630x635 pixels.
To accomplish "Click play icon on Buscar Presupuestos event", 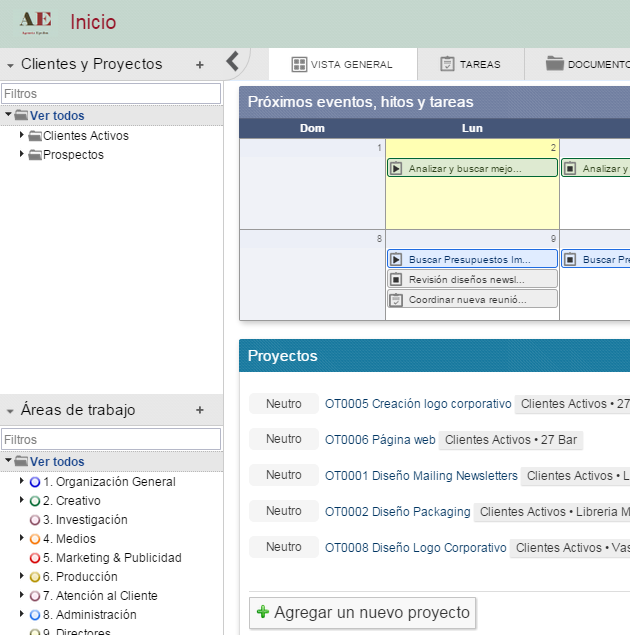I will 396,259.
